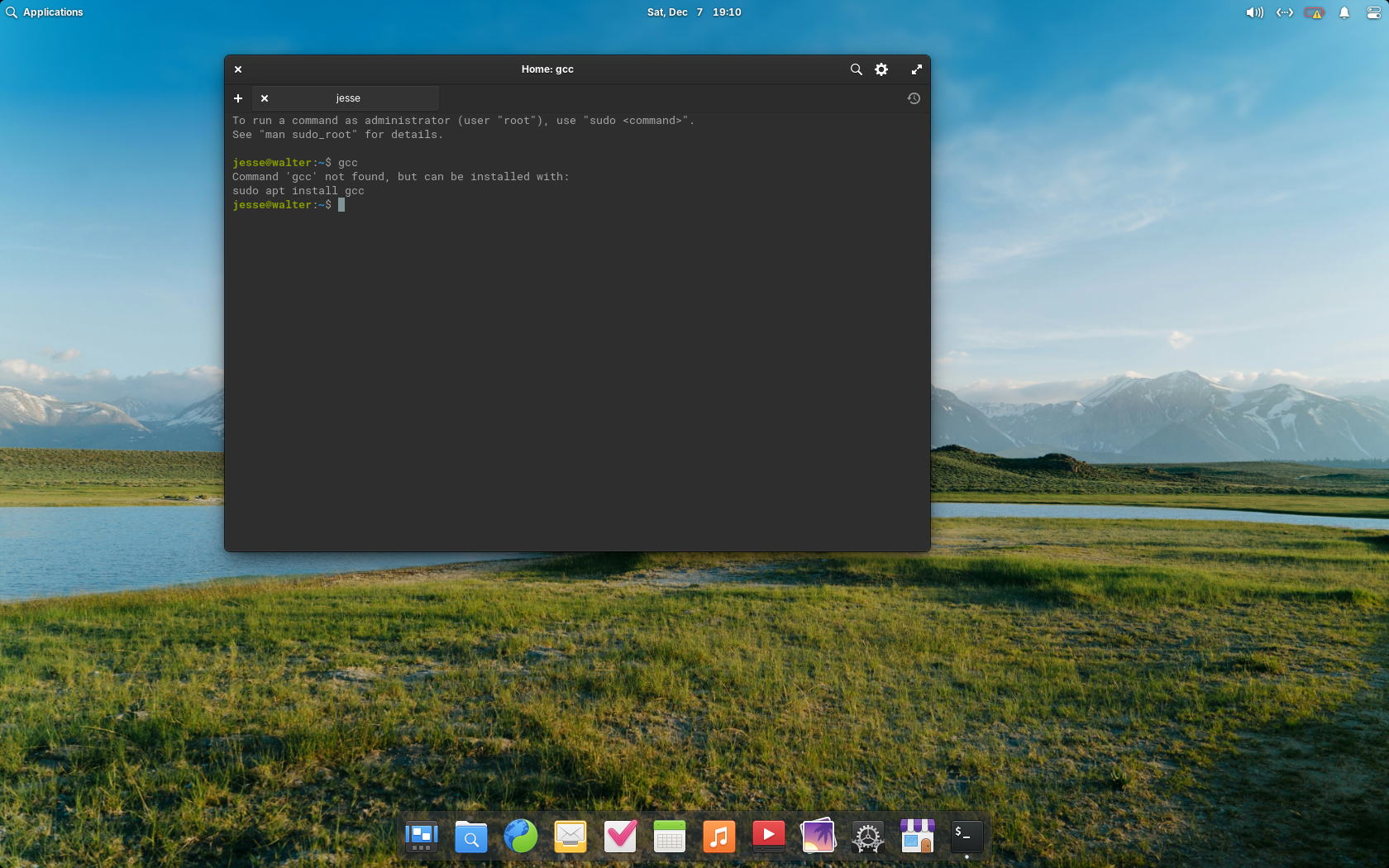Launch Tasks from the dock
The width and height of the screenshot is (1389, 868).
point(620,837)
